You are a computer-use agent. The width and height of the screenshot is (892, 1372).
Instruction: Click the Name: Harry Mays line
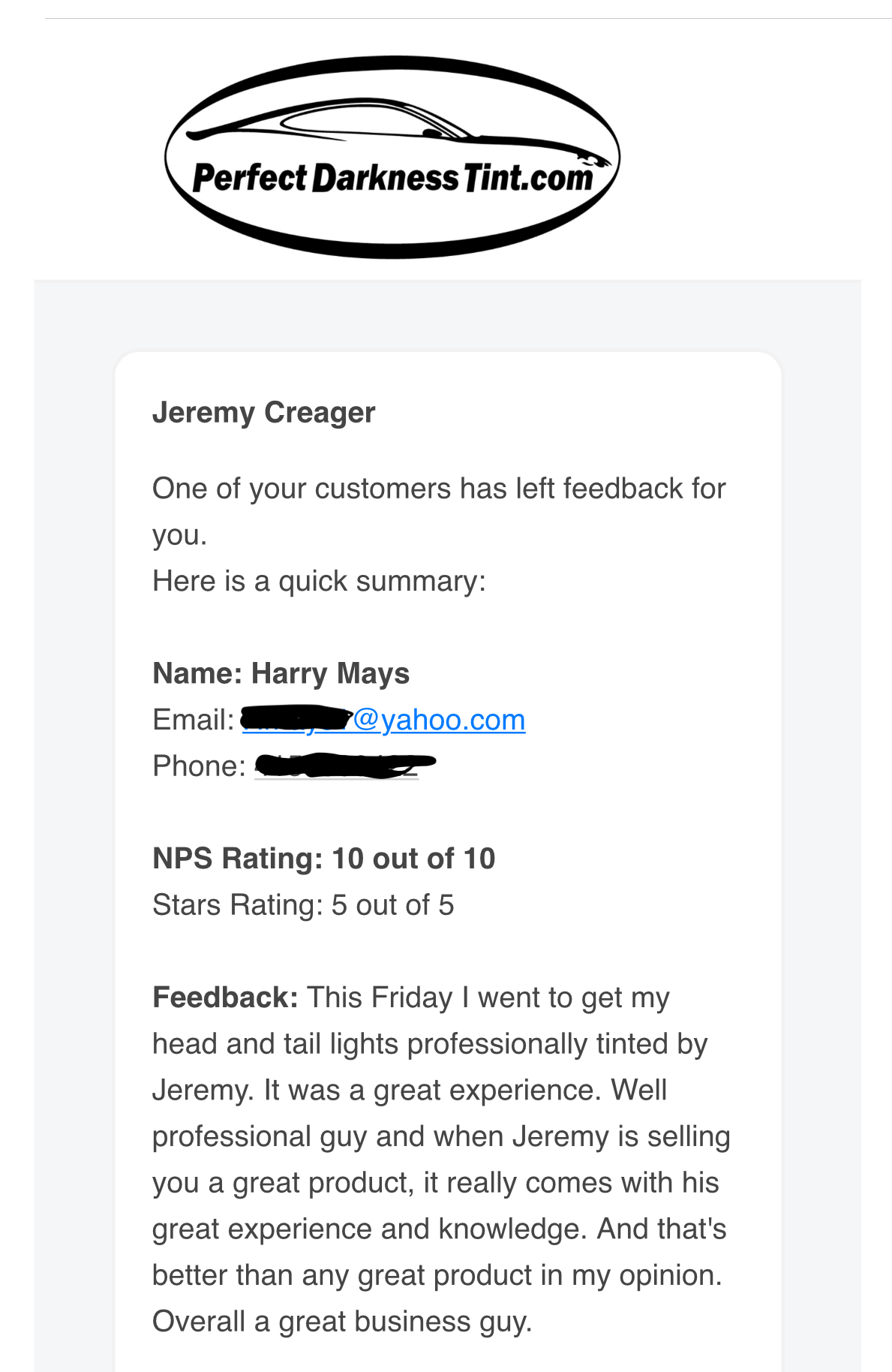coord(281,673)
